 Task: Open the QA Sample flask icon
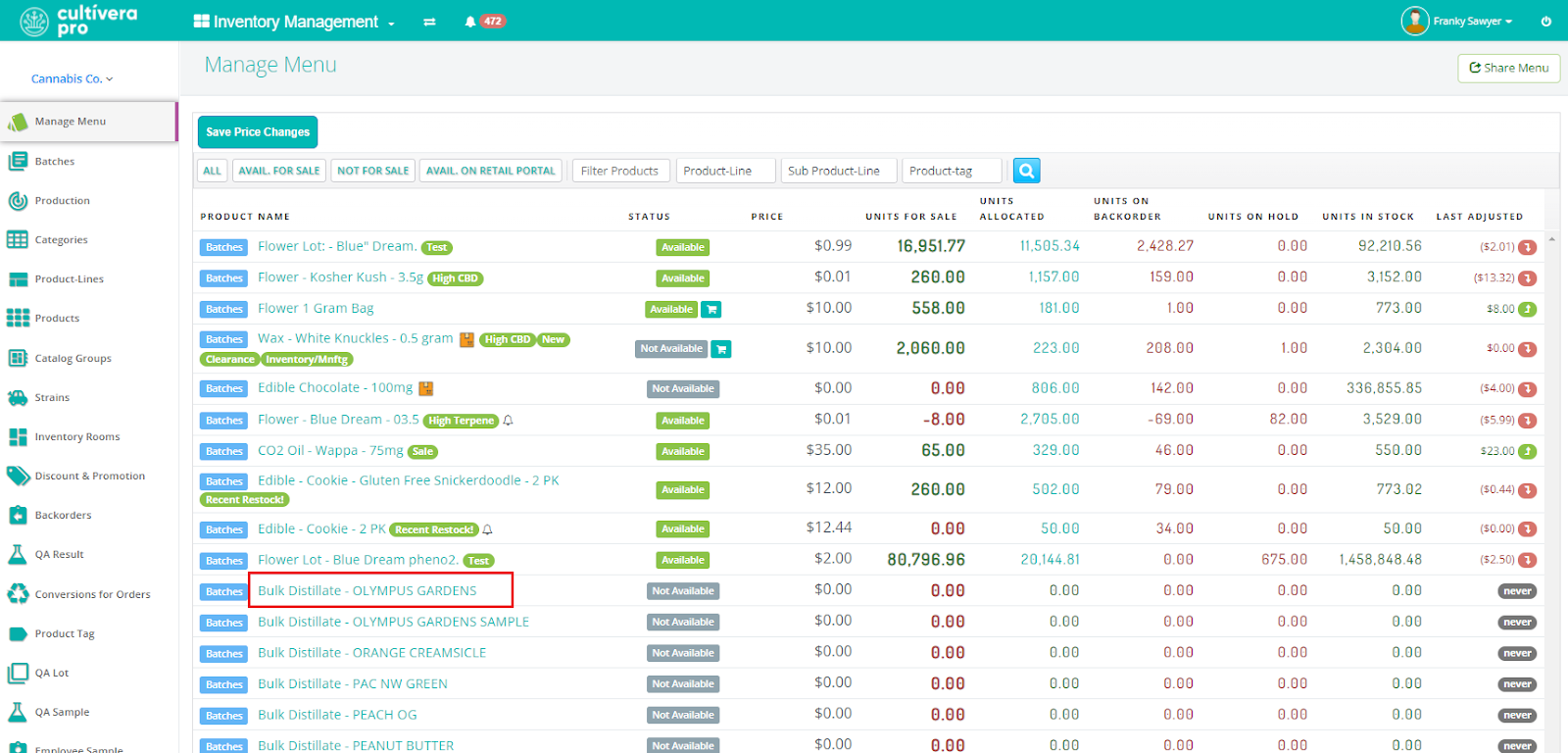(17, 712)
